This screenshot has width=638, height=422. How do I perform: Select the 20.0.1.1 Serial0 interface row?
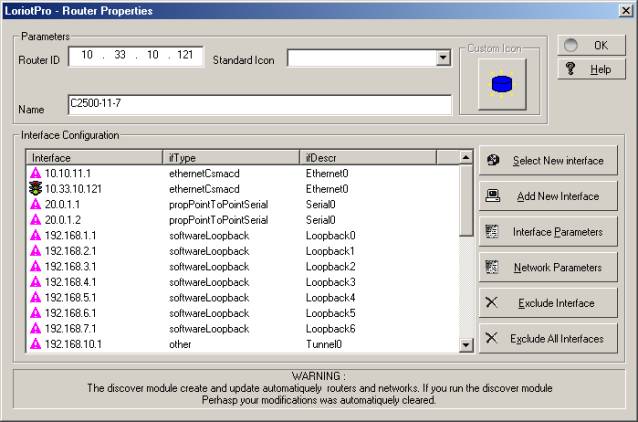[150, 203]
